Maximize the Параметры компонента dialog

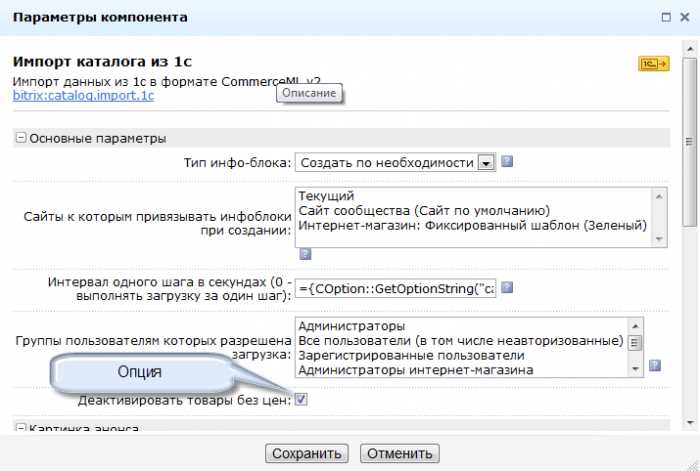[x=666, y=17]
